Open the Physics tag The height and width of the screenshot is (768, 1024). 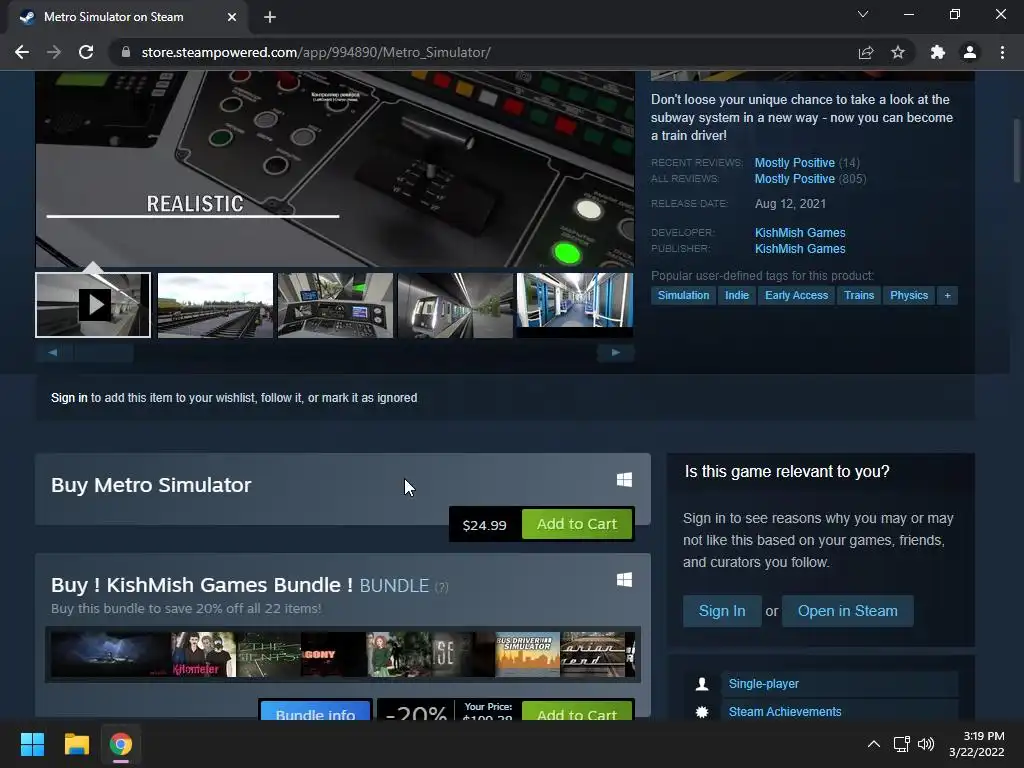[908, 295]
